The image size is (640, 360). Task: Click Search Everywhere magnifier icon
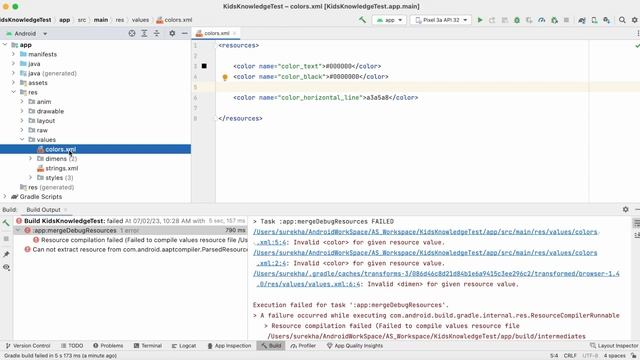coord(622,20)
